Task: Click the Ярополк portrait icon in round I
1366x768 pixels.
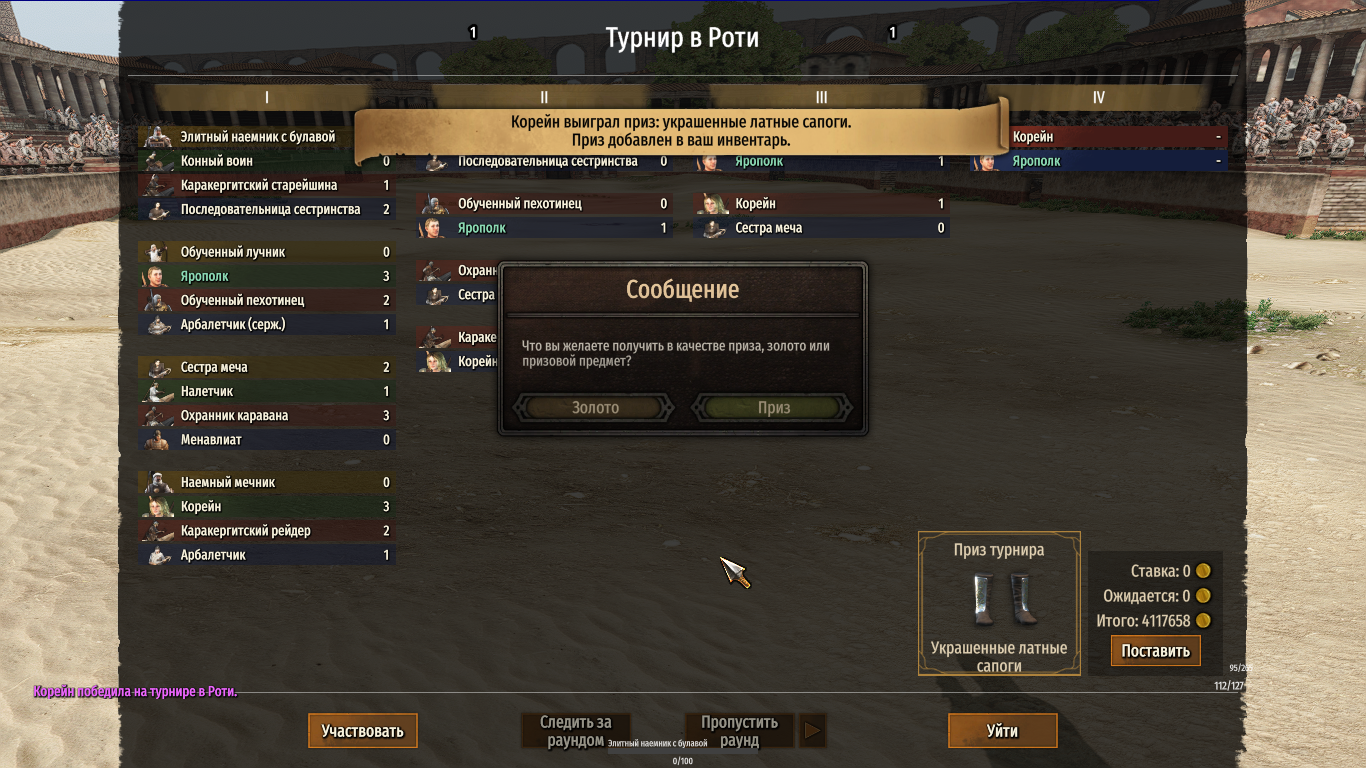Action: [x=156, y=276]
